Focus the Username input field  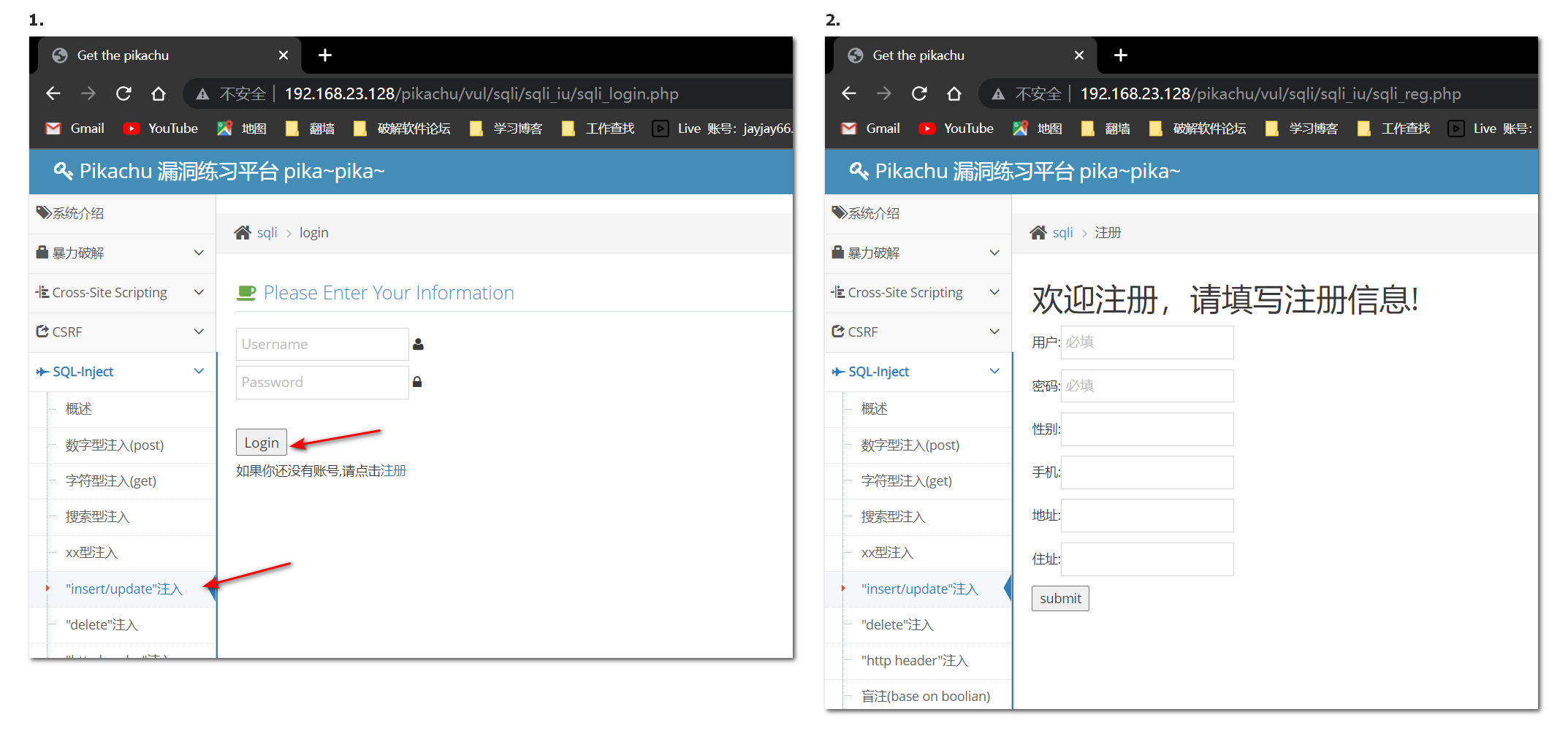[x=321, y=344]
